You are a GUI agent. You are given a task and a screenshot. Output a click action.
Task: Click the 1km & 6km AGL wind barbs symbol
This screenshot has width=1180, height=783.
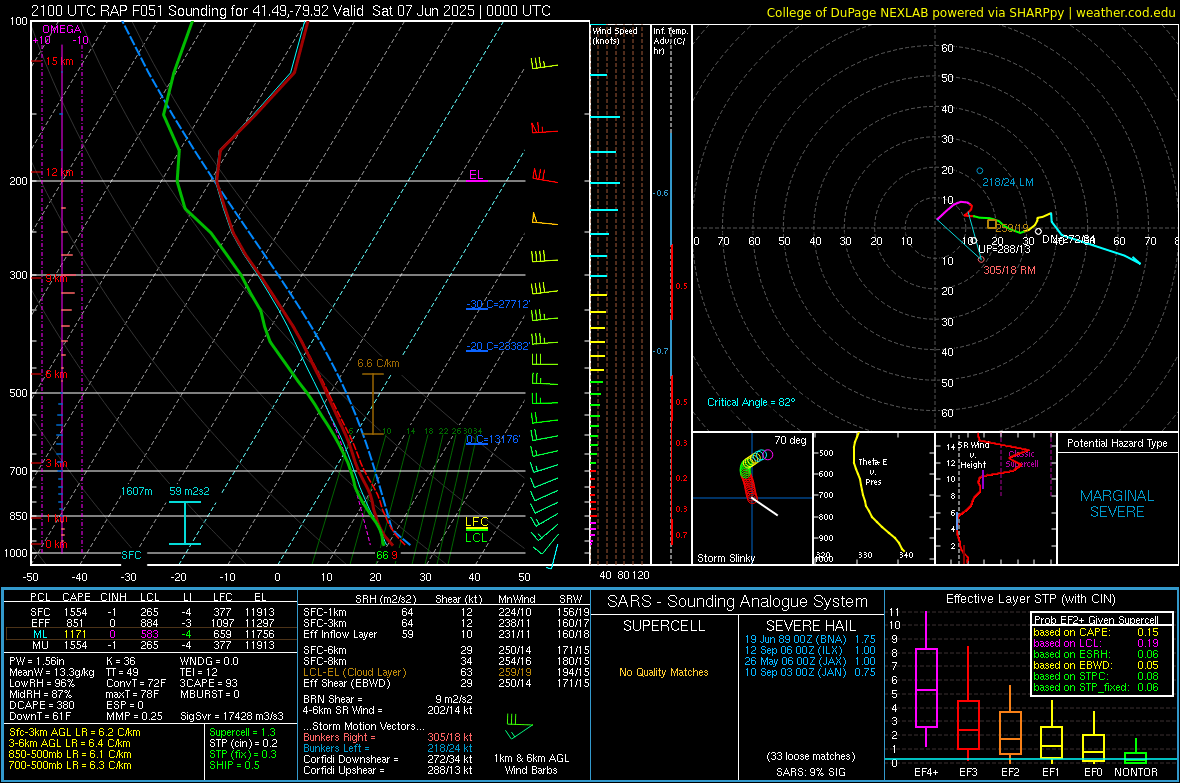pyautogui.click(x=518, y=727)
